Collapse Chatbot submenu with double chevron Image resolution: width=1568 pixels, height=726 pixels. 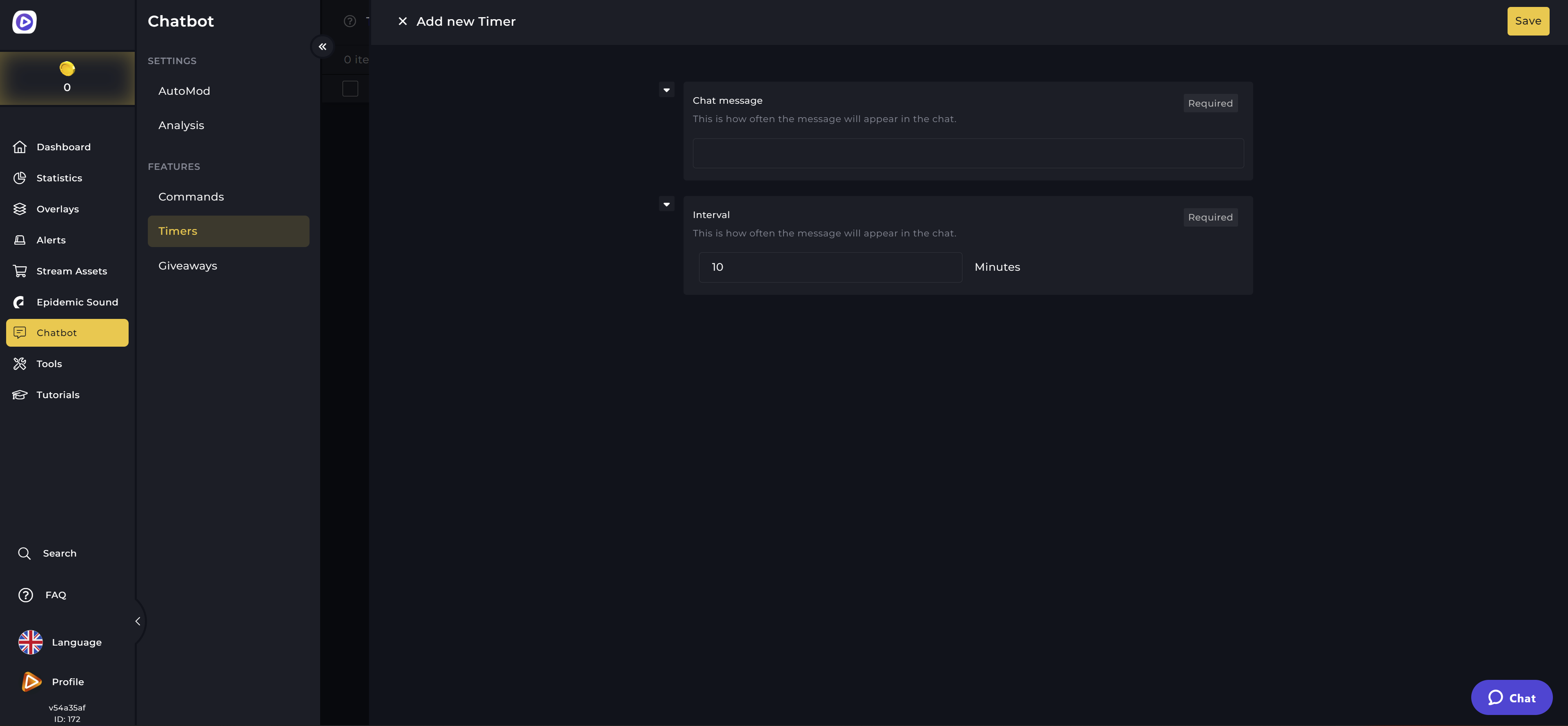323,46
